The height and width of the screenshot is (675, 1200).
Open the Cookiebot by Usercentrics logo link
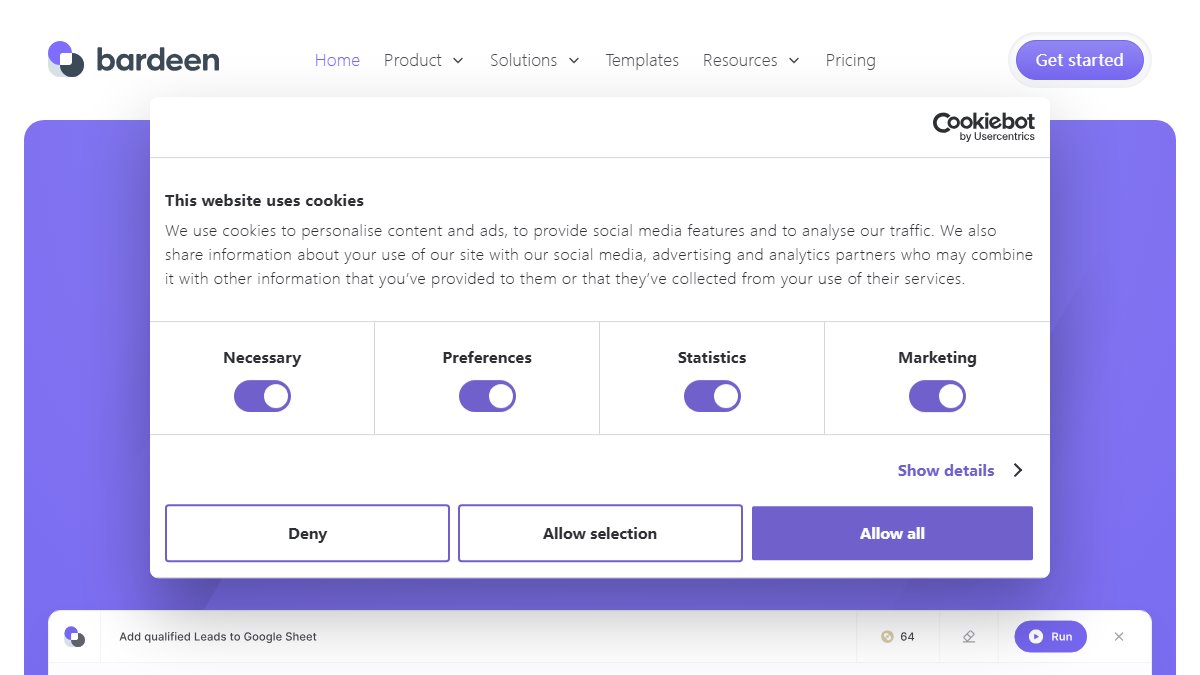(x=984, y=127)
